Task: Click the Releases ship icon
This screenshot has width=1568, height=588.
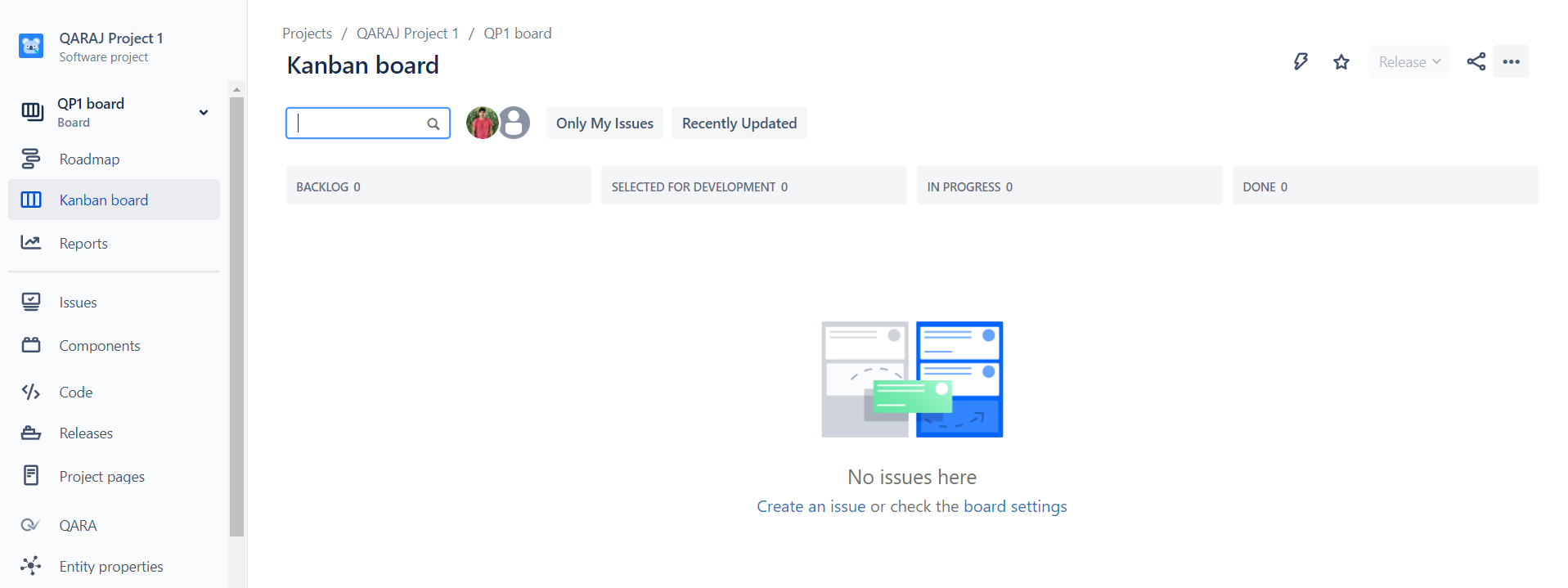Action: click(x=31, y=433)
